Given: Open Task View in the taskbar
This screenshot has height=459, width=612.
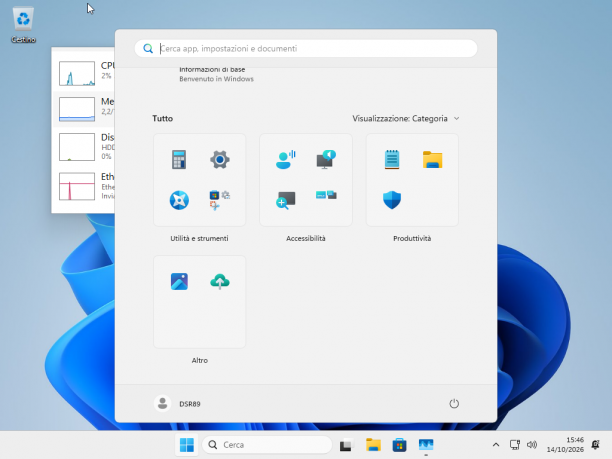Looking at the screenshot, I should [x=345, y=445].
